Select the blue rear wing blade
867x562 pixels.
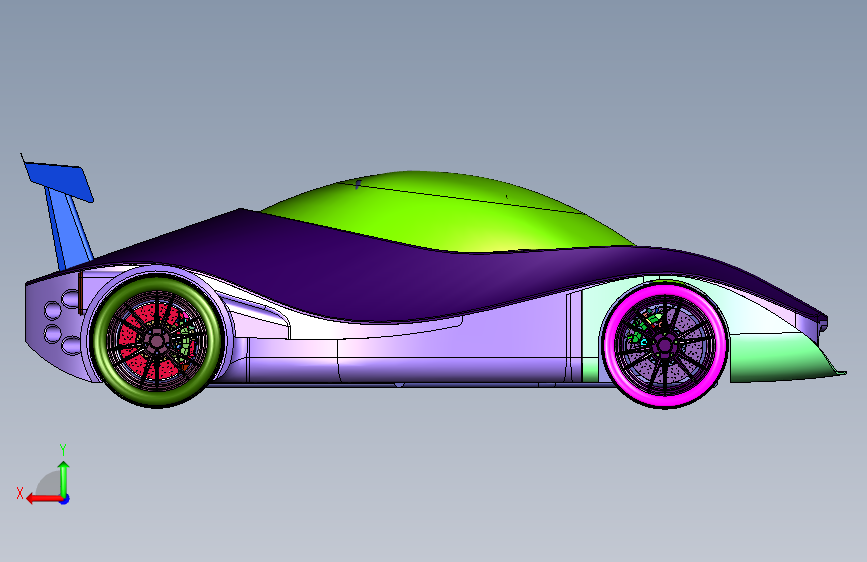(60, 180)
